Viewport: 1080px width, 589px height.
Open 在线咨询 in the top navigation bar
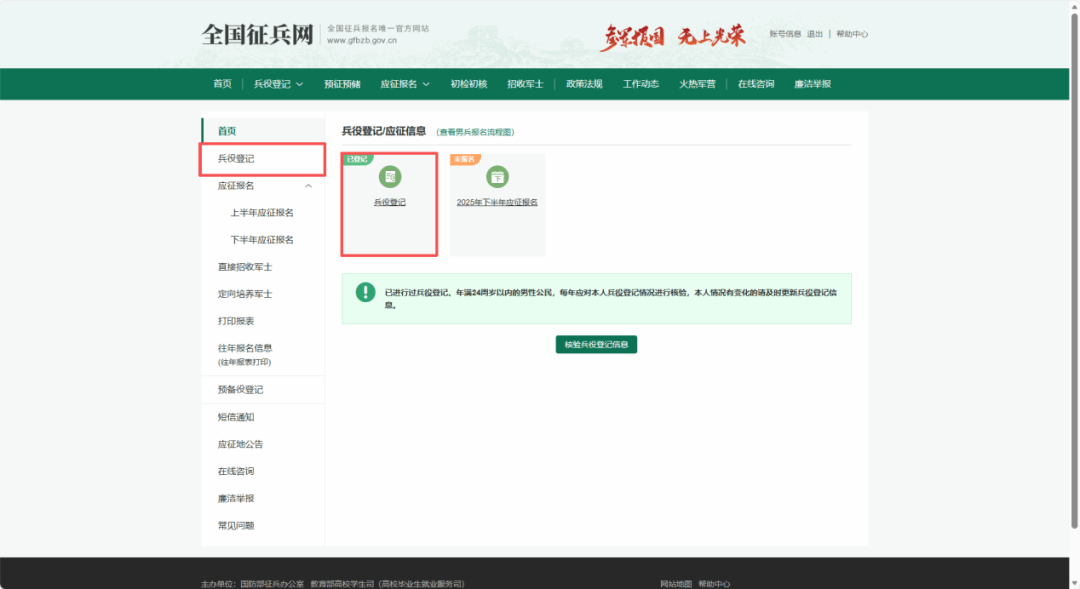(755, 84)
